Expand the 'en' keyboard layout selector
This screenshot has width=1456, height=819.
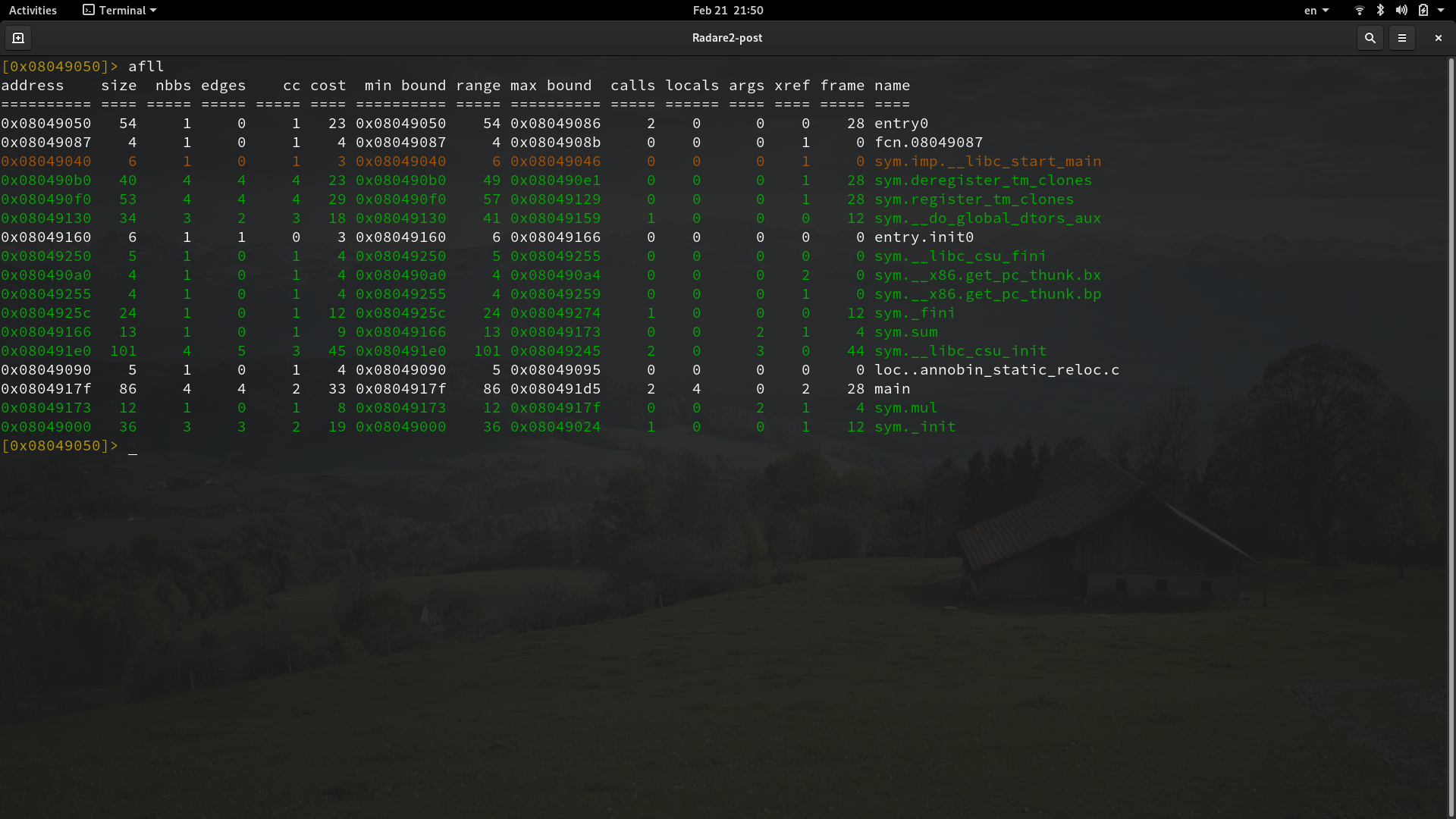[1316, 10]
